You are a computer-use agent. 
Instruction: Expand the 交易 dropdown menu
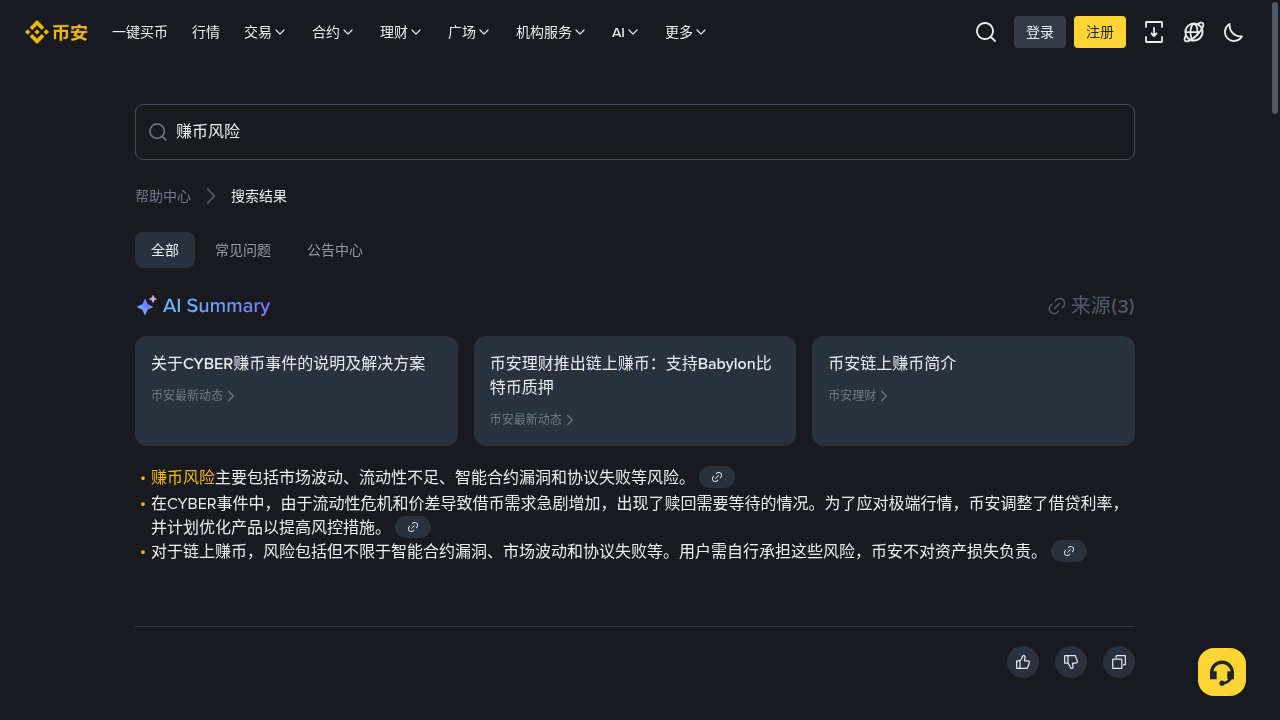pyautogui.click(x=265, y=32)
